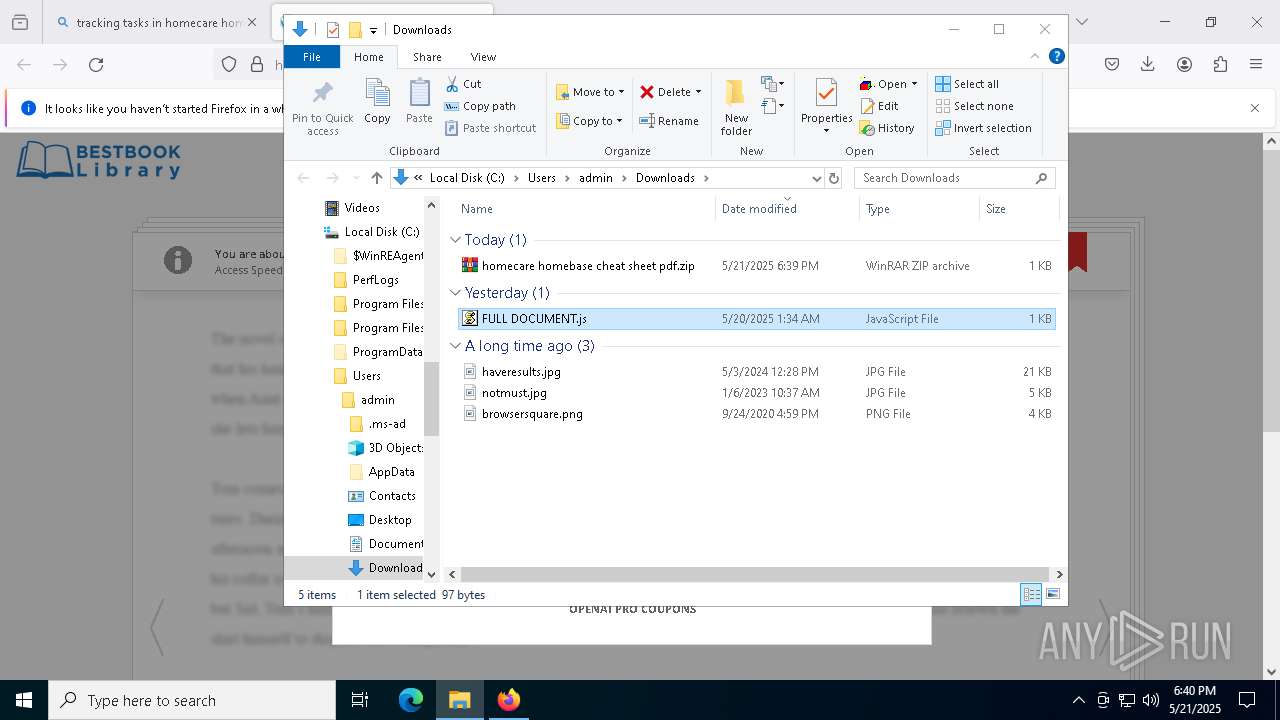
Task: Click Users in address breadcrumb
Action: [x=541, y=178]
